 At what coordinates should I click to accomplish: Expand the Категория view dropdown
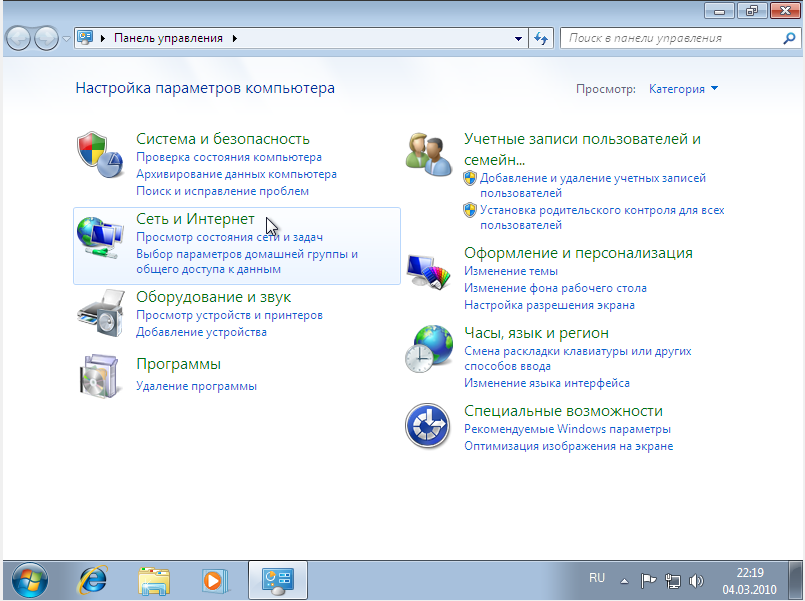pos(684,89)
